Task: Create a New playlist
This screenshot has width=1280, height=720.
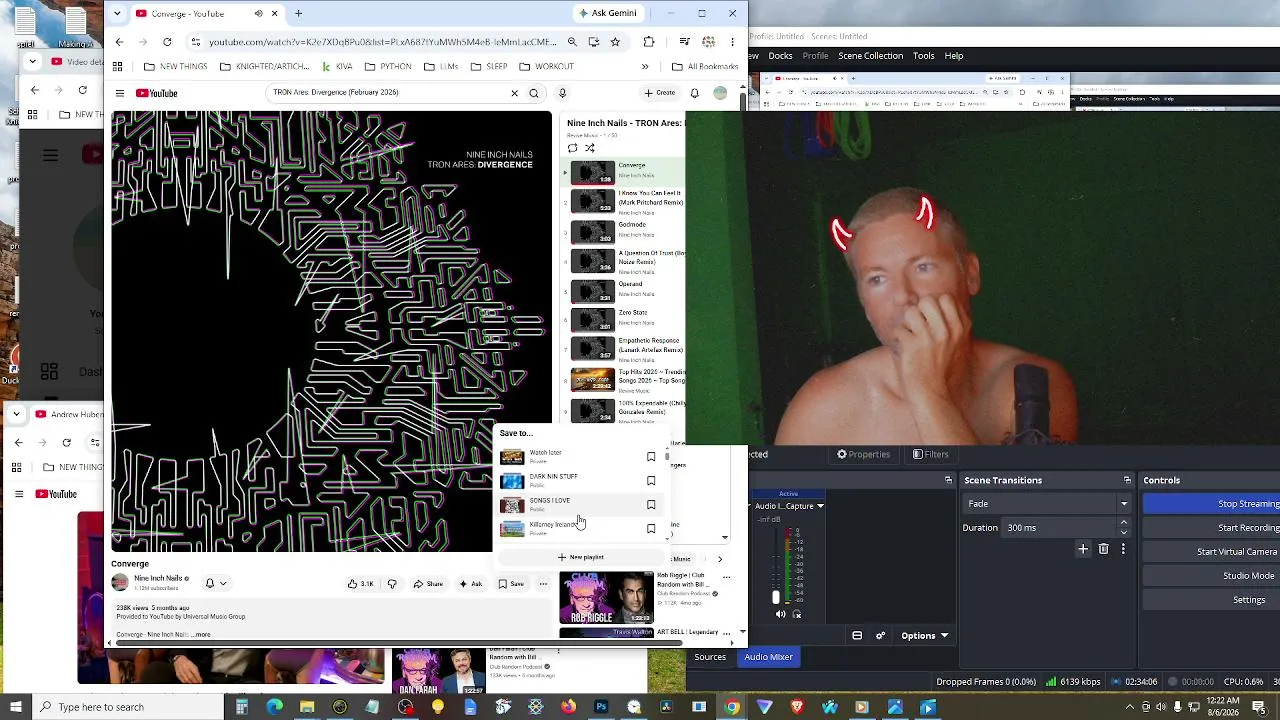Action: click(x=581, y=557)
